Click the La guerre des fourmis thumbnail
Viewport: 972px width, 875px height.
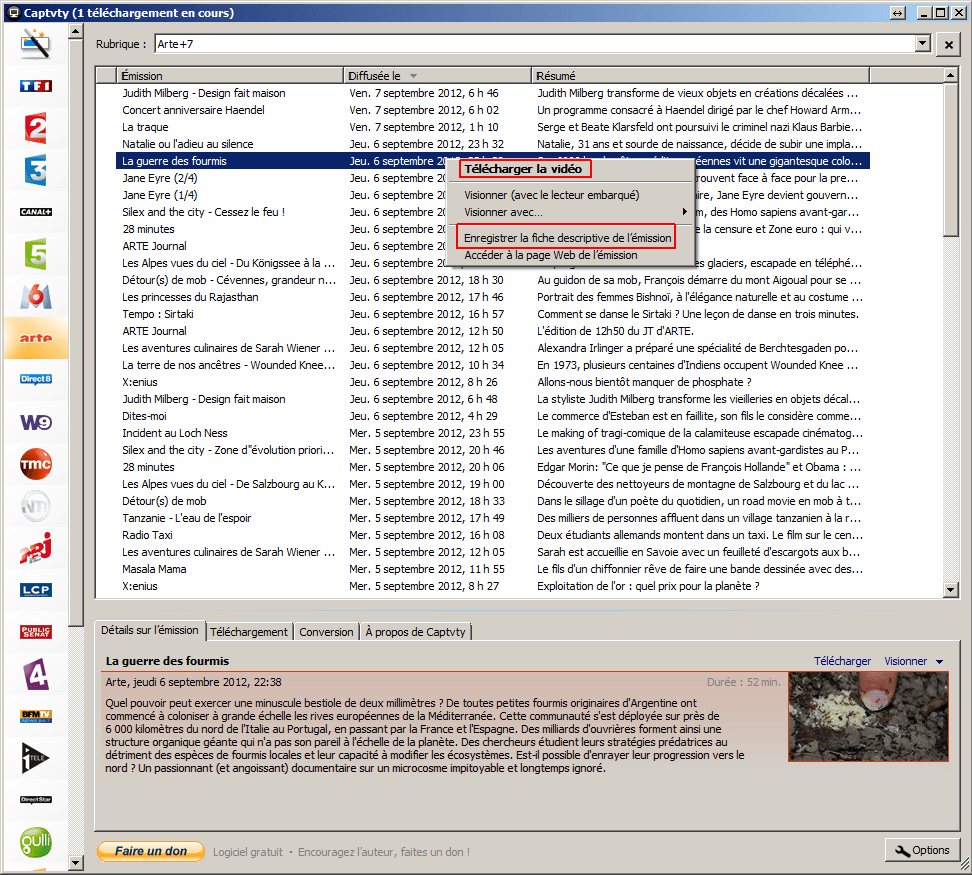pyautogui.click(x=868, y=716)
